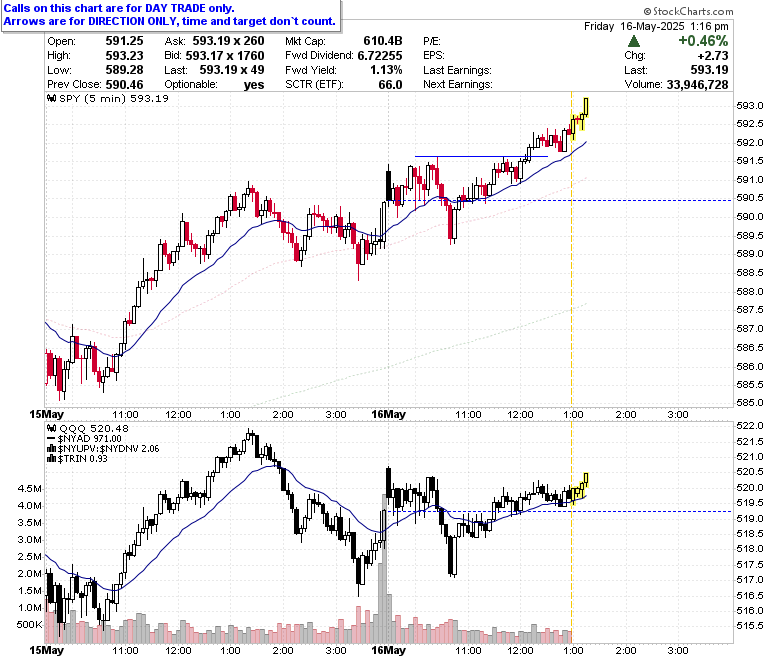Click the 593.0 price axis label

[750, 105]
